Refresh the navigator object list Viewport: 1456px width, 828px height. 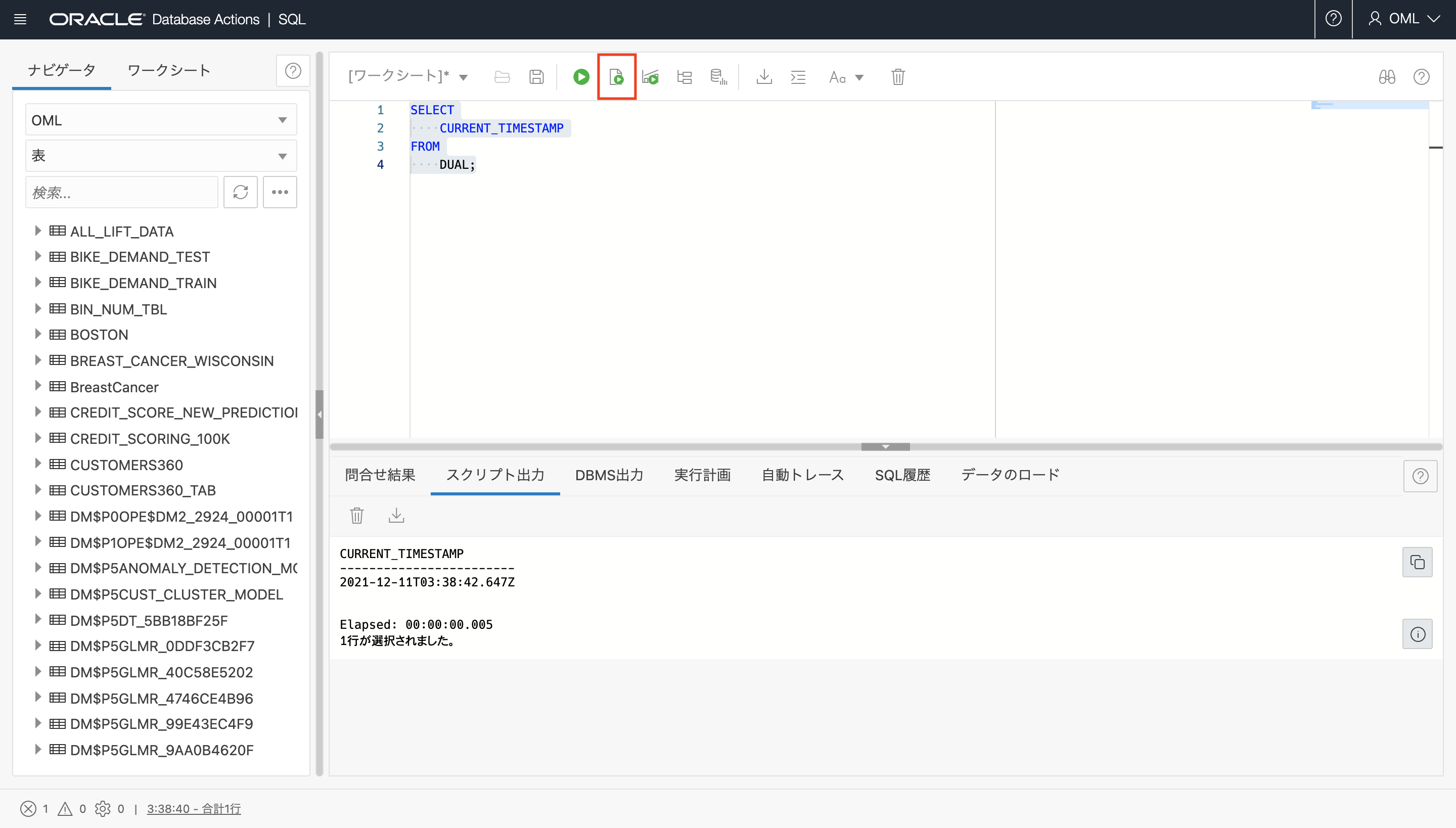(x=240, y=192)
